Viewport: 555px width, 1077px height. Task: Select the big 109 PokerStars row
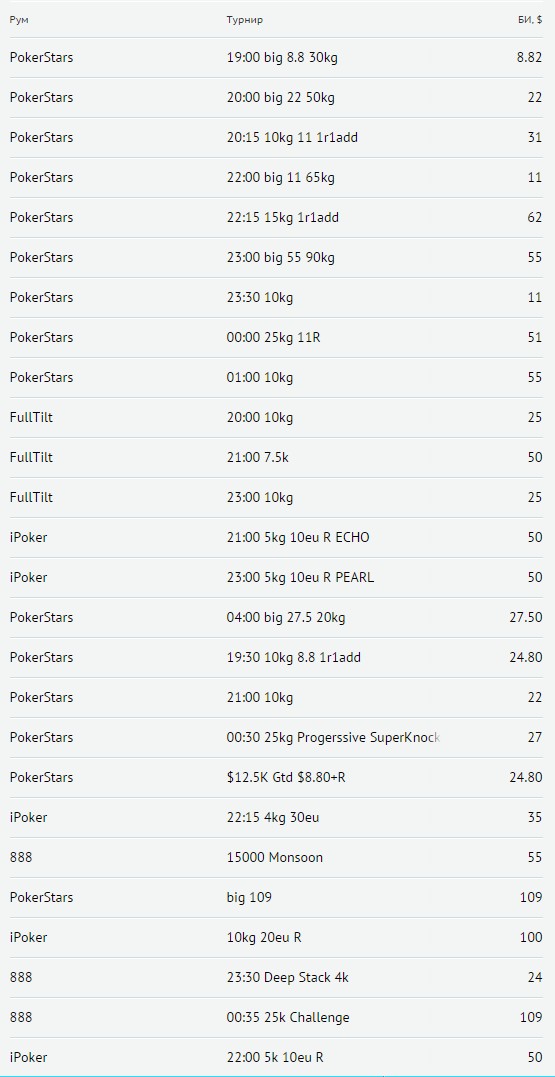click(278, 897)
